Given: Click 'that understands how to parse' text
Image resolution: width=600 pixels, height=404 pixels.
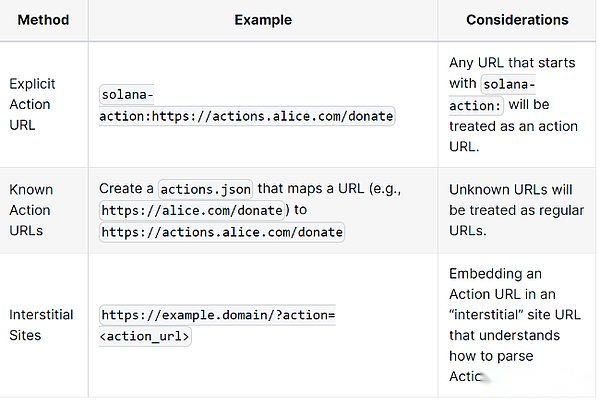Looking at the screenshot, I should click(504, 345).
